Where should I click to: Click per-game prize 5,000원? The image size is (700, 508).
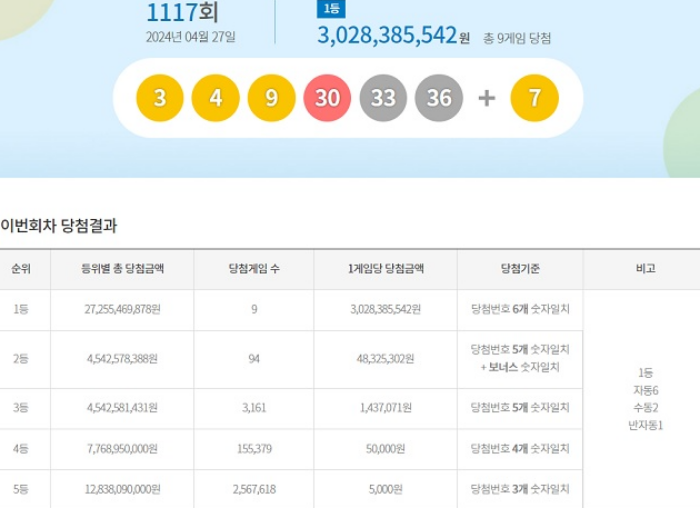(386, 489)
